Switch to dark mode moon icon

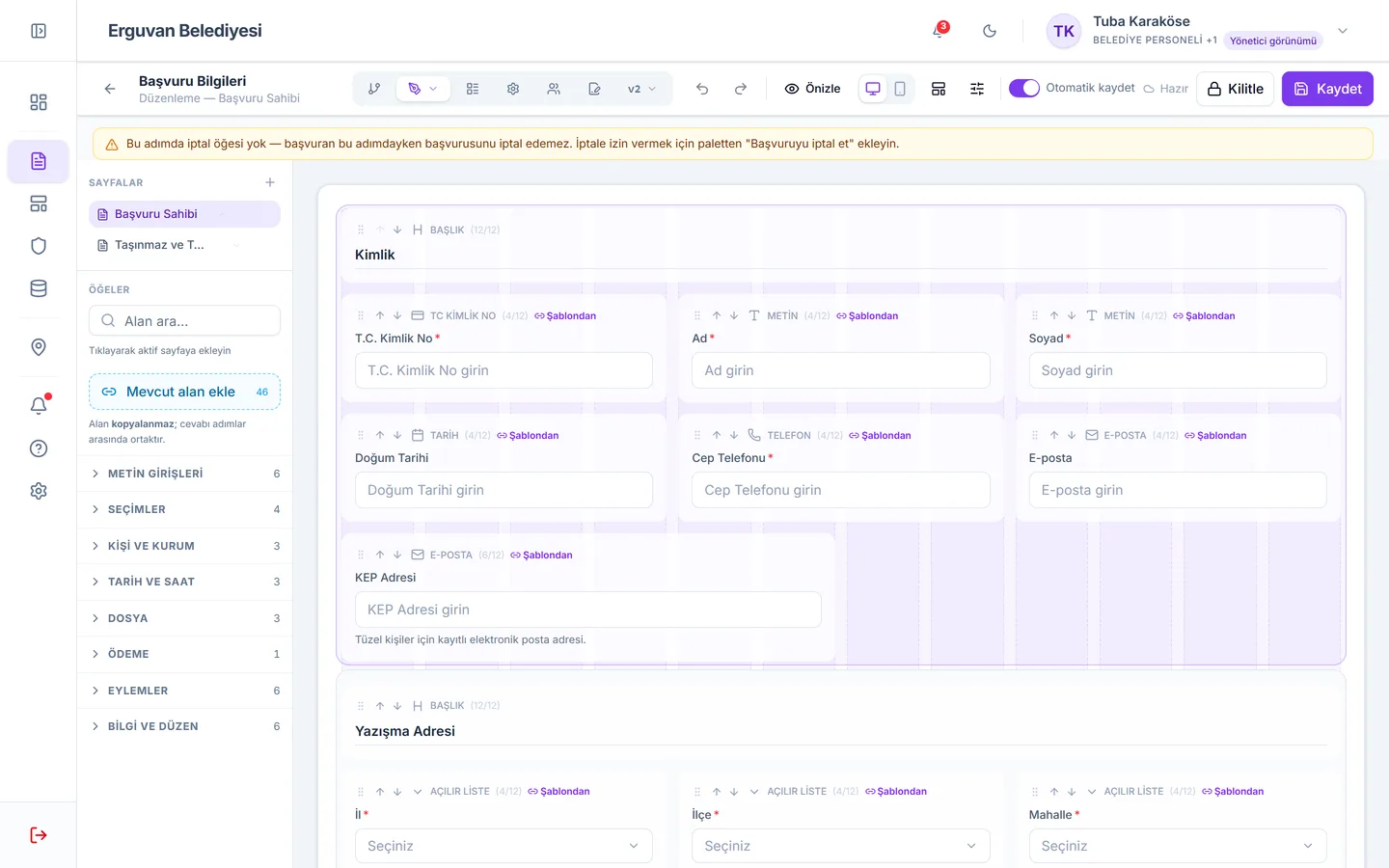click(990, 31)
